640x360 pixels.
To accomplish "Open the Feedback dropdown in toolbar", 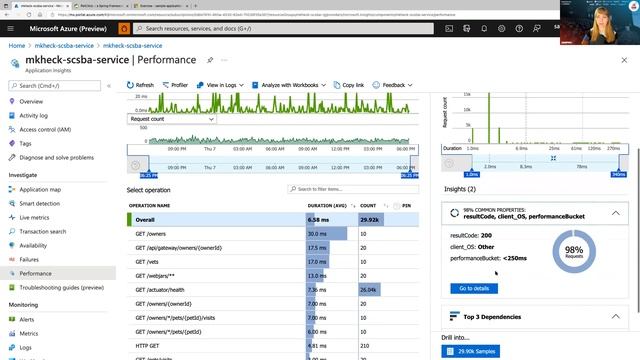I will click(392, 85).
